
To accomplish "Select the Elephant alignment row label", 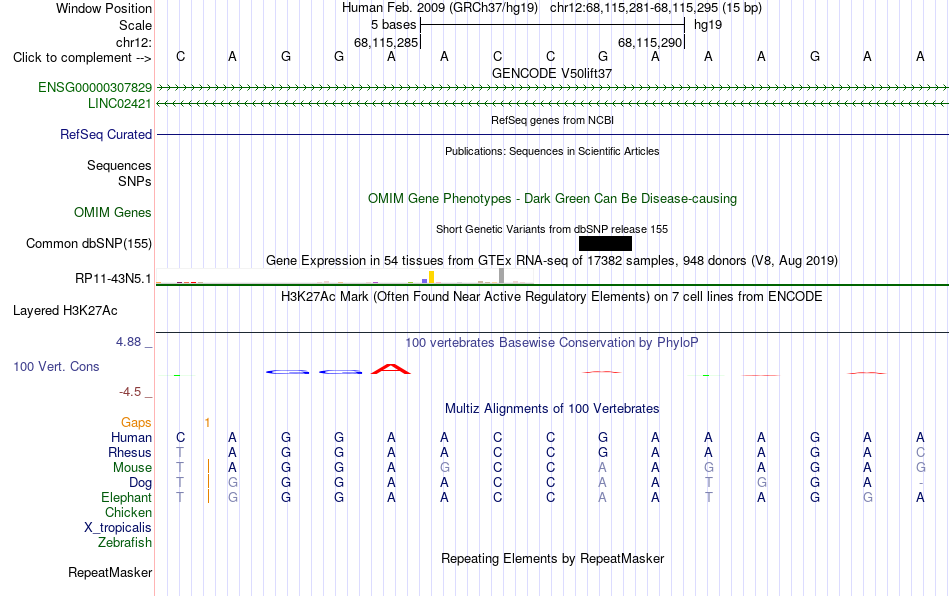I will click(x=126, y=497).
